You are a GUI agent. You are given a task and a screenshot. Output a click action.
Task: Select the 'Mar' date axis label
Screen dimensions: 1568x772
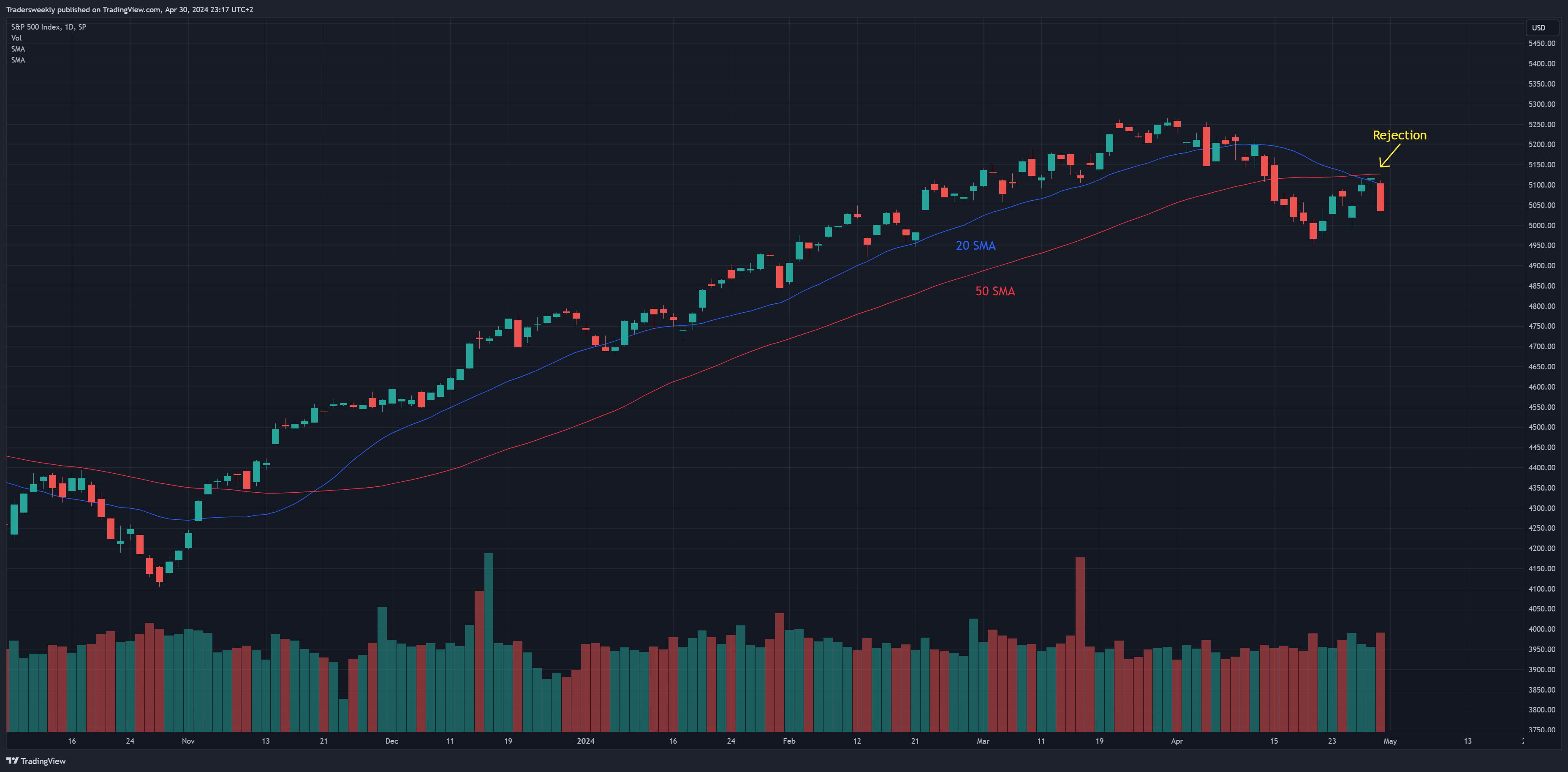pos(983,741)
